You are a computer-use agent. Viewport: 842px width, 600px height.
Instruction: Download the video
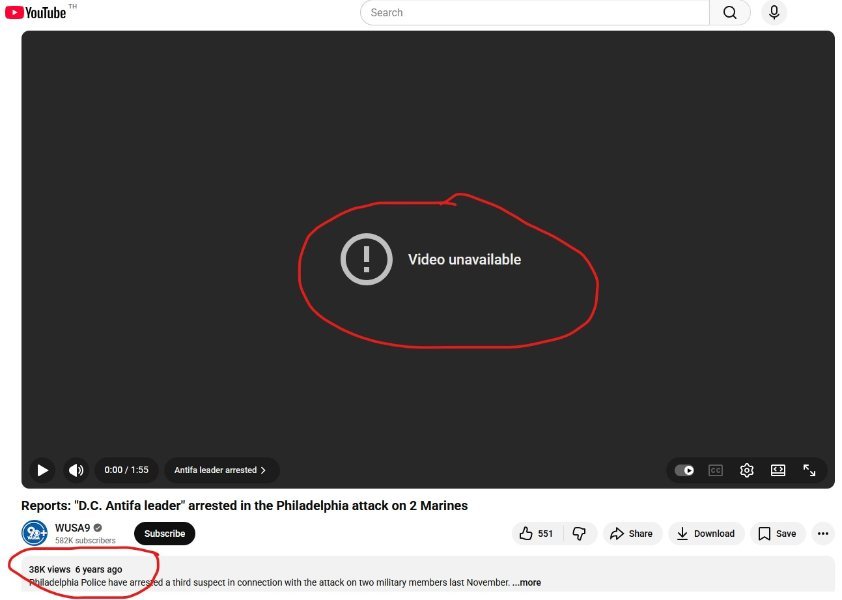[706, 534]
